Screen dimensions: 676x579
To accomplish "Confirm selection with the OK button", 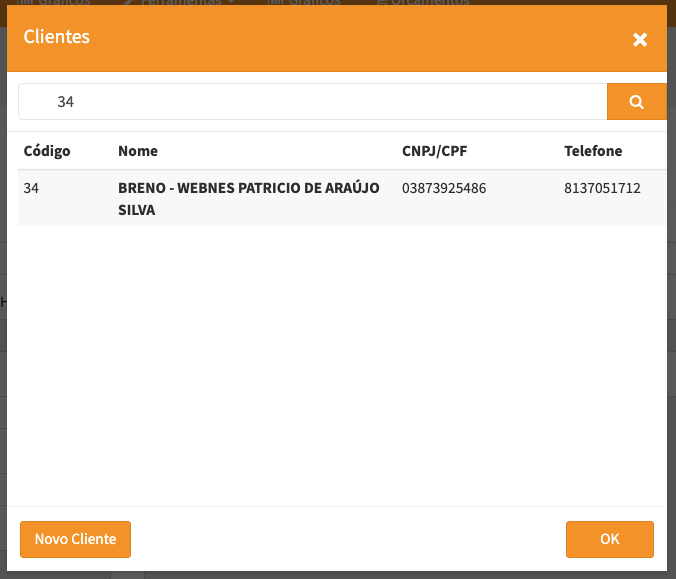I will (x=609, y=539).
